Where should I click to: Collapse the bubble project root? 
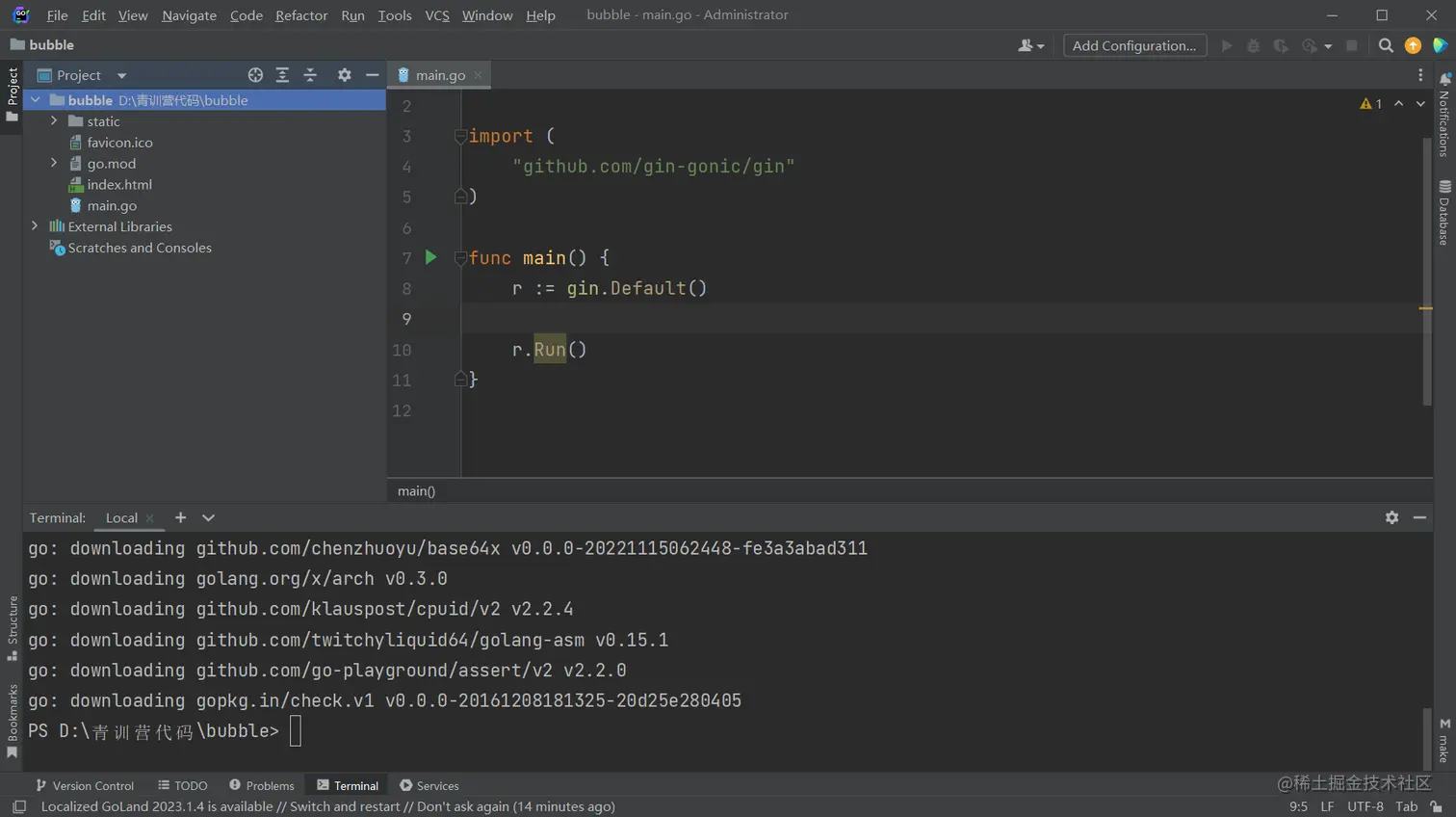(x=35, y=100)
